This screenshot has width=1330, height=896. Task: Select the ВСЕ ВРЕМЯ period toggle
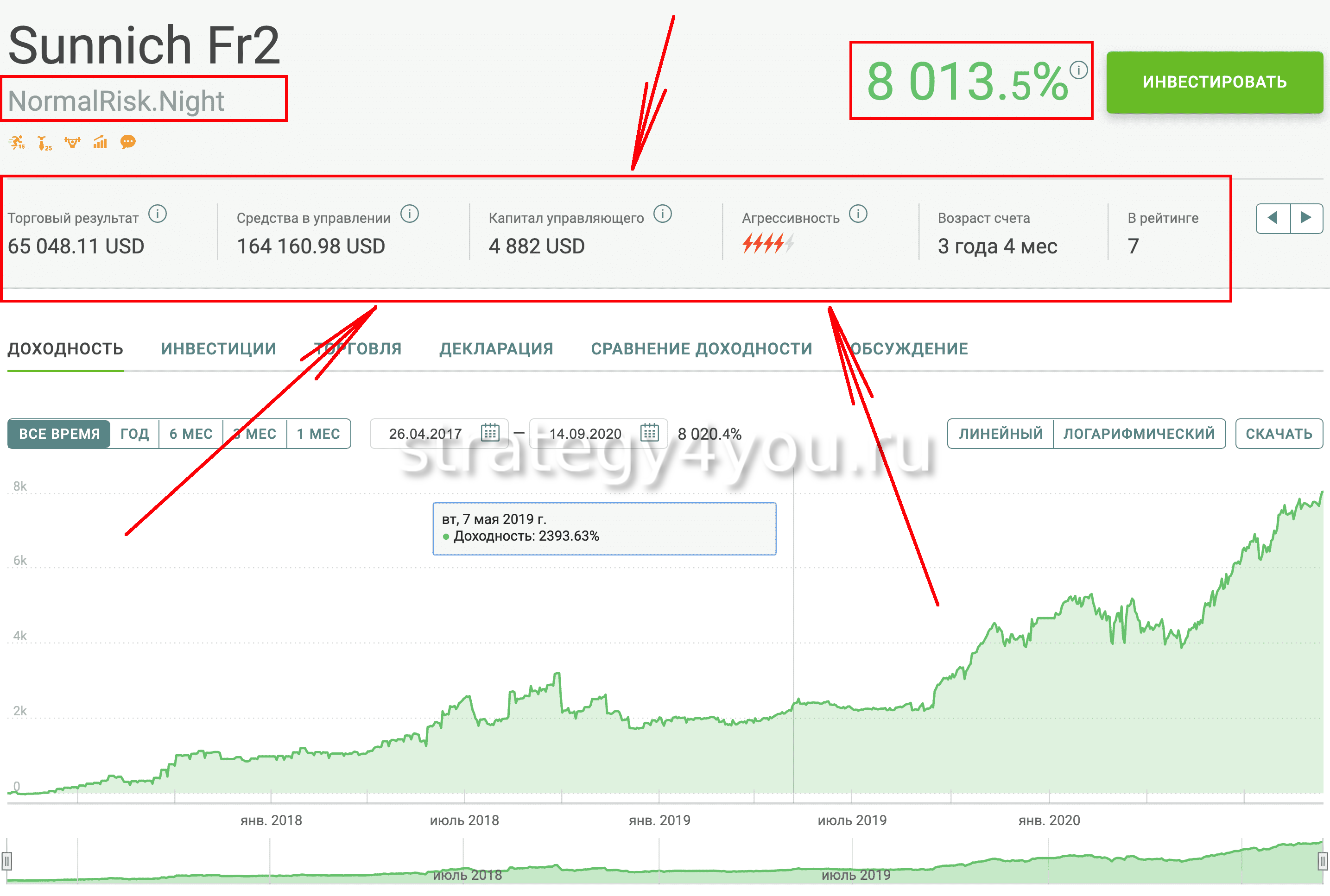click(x=59, y=434)
